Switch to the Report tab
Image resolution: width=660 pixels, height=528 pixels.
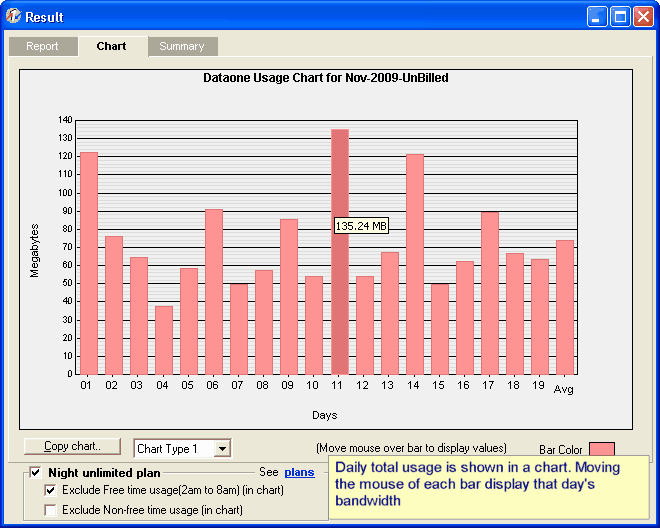pos(42,47)
